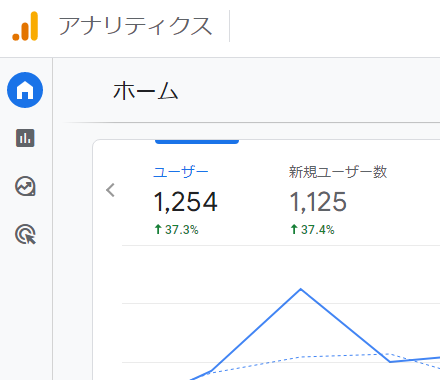Image resolution: width=440 pixels, height=380 pixels.
Task: Open the Advertising cursor target icon
Action: tap(25, 234)
